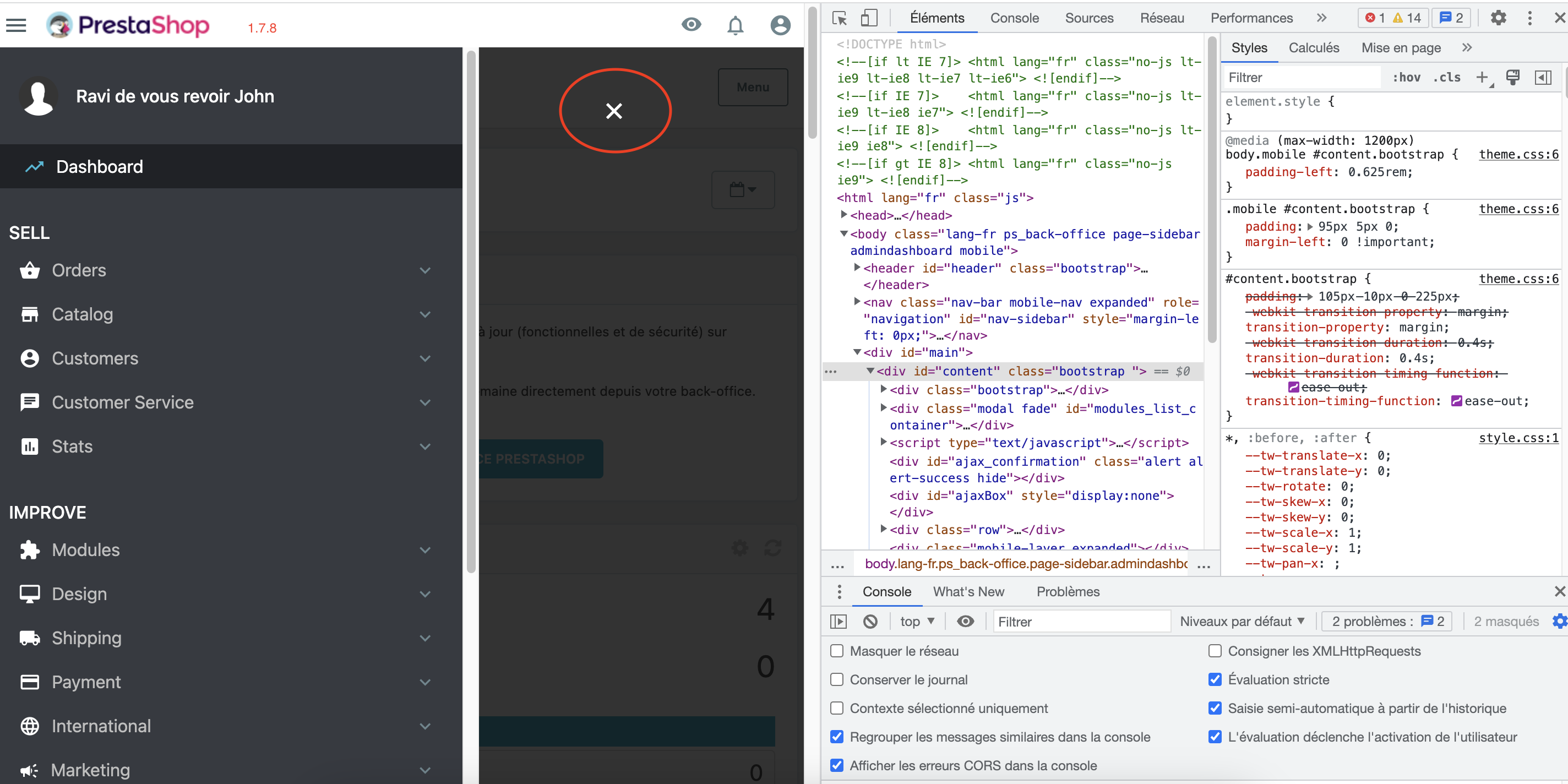
Task: Check the Masquer le réseau checkbox
Action: click(837, 651)
